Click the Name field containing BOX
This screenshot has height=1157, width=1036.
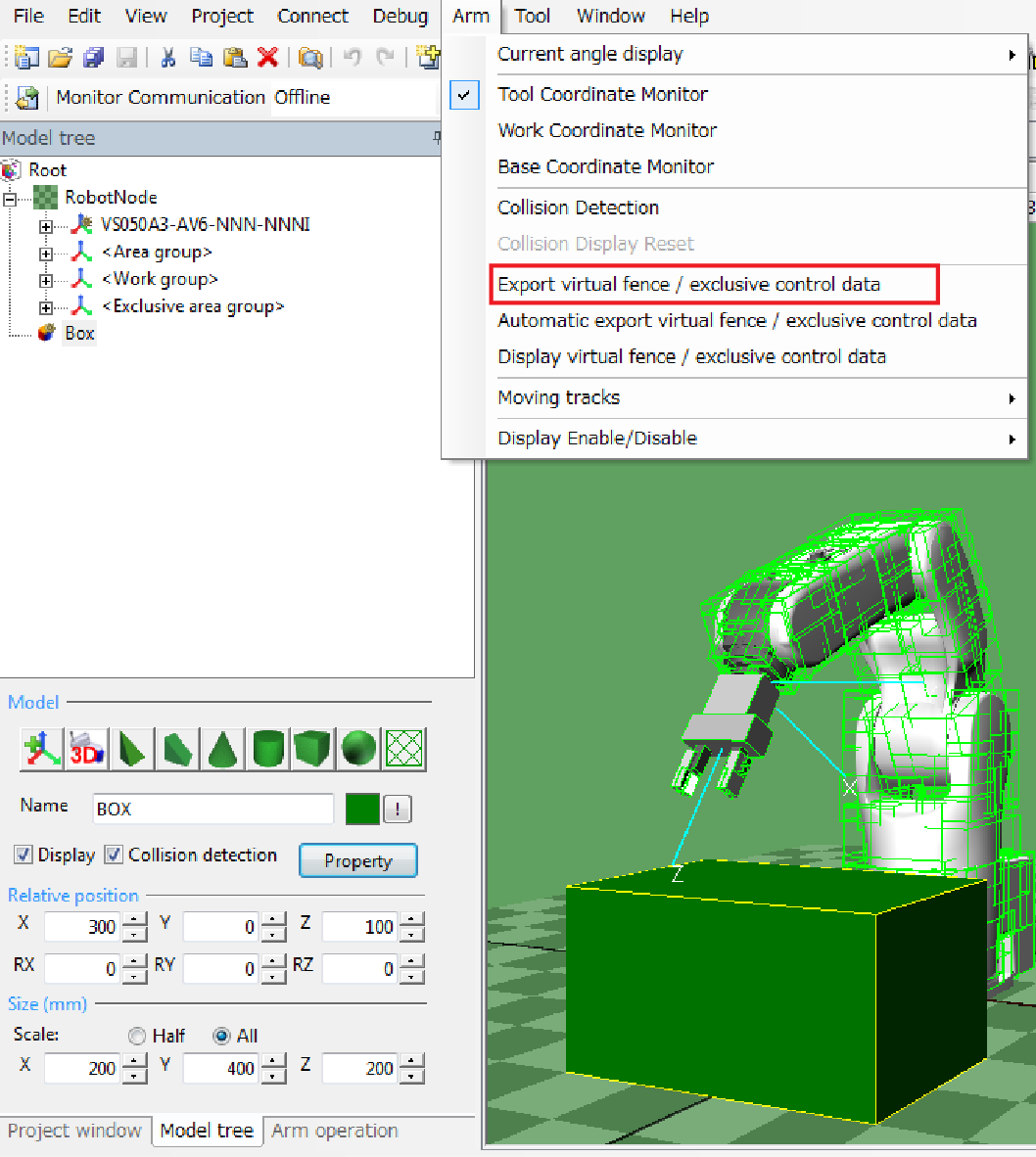coord(212,809)
